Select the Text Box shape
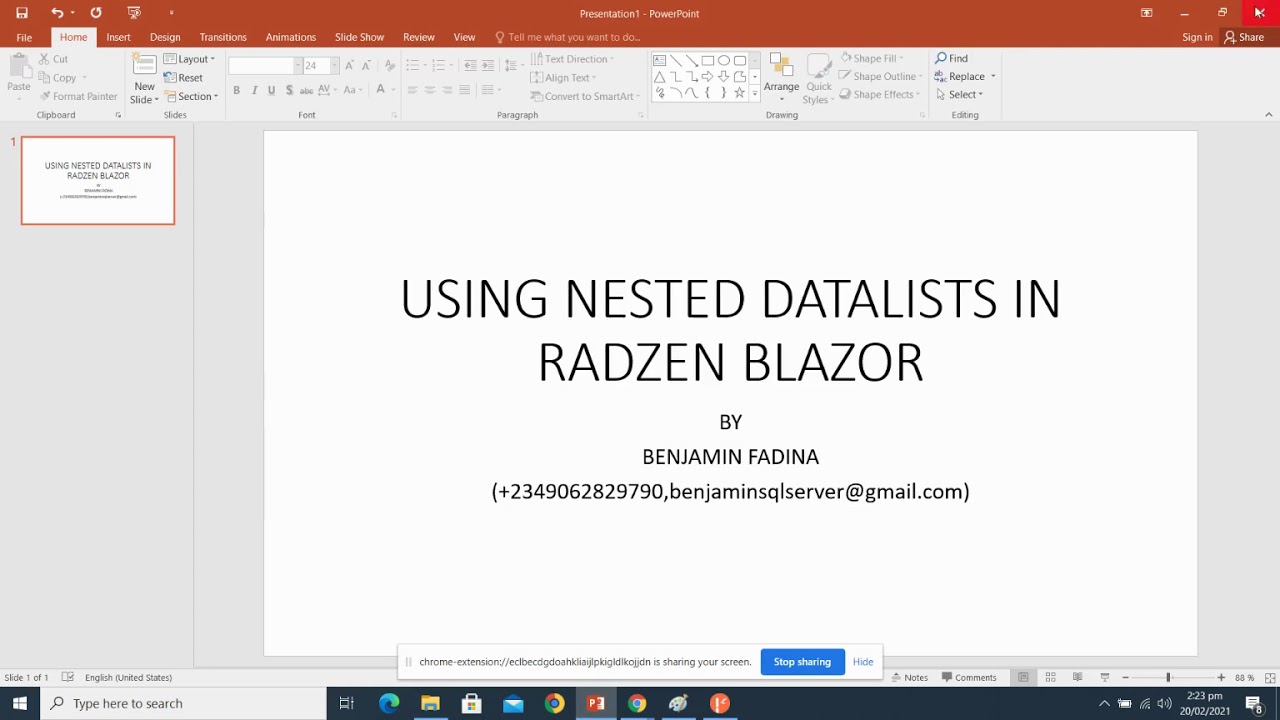This screenshot has width=1280, height=720. [659, 60]
